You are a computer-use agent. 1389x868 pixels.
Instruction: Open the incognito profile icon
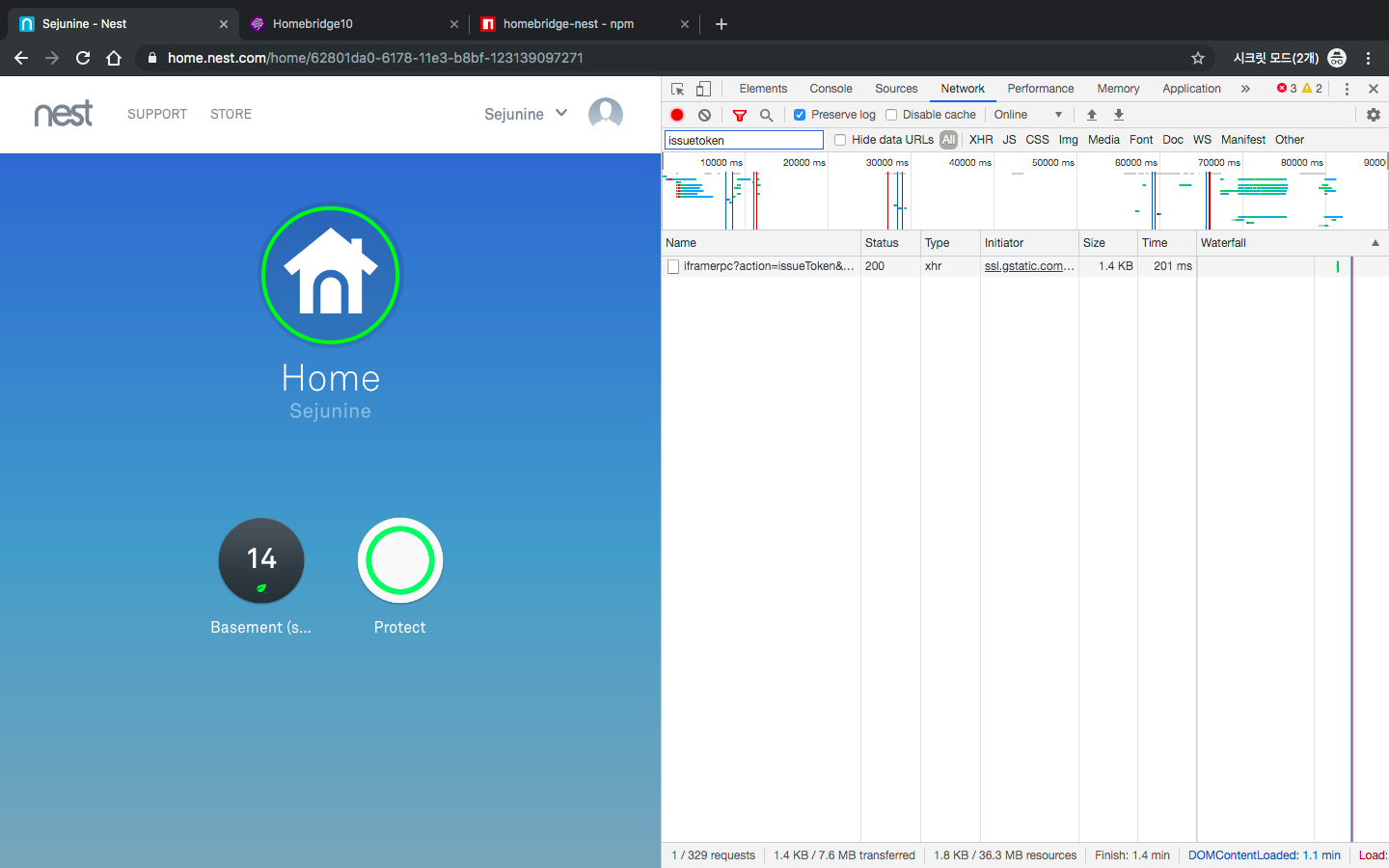[x=1337, y=58]
